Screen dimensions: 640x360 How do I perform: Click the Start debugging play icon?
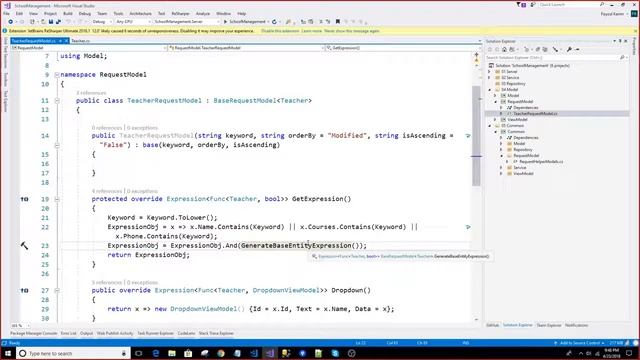[x=225, y=22]
